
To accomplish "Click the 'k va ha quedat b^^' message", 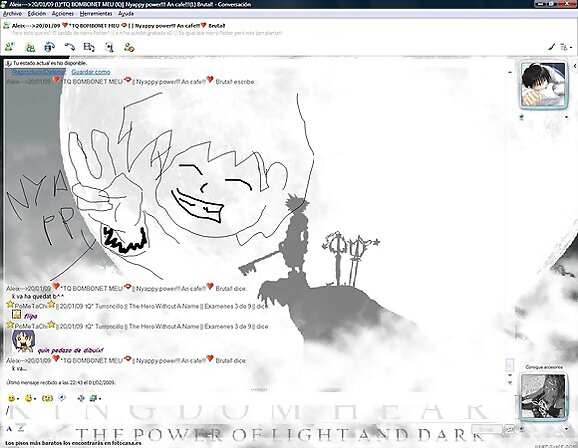I will pyautogui.click(x=38, y=296).
